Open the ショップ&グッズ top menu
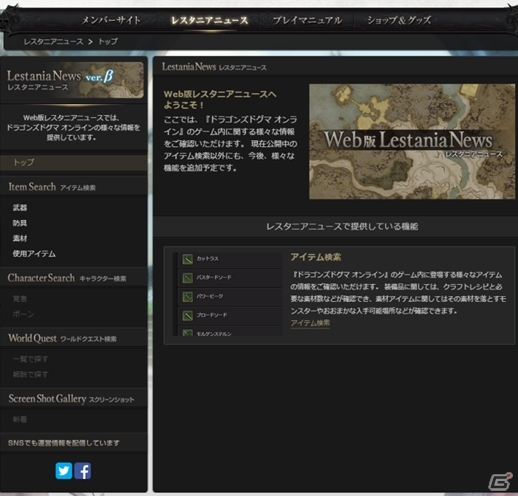This screenshot has height=496, width=518. [x=399, y=20]
